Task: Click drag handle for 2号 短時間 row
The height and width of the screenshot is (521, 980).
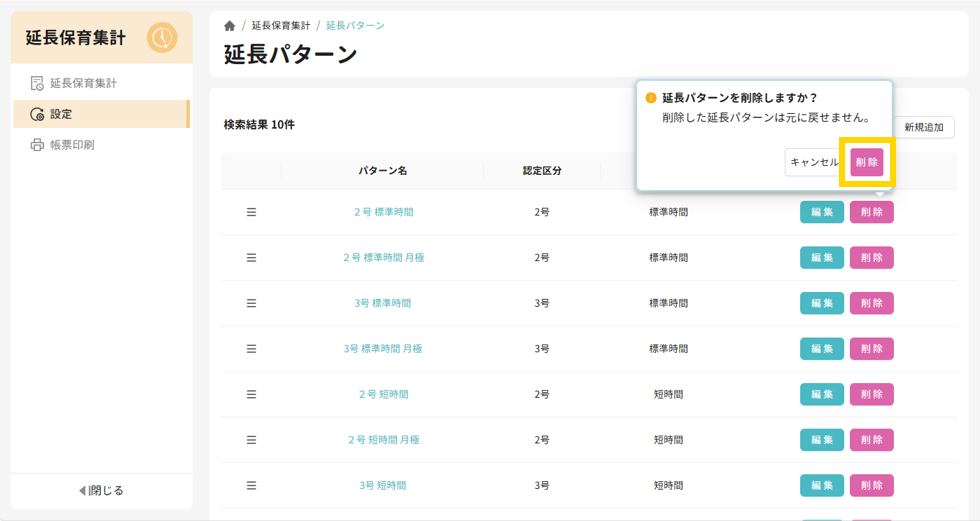Action: [x=251, y=394]
